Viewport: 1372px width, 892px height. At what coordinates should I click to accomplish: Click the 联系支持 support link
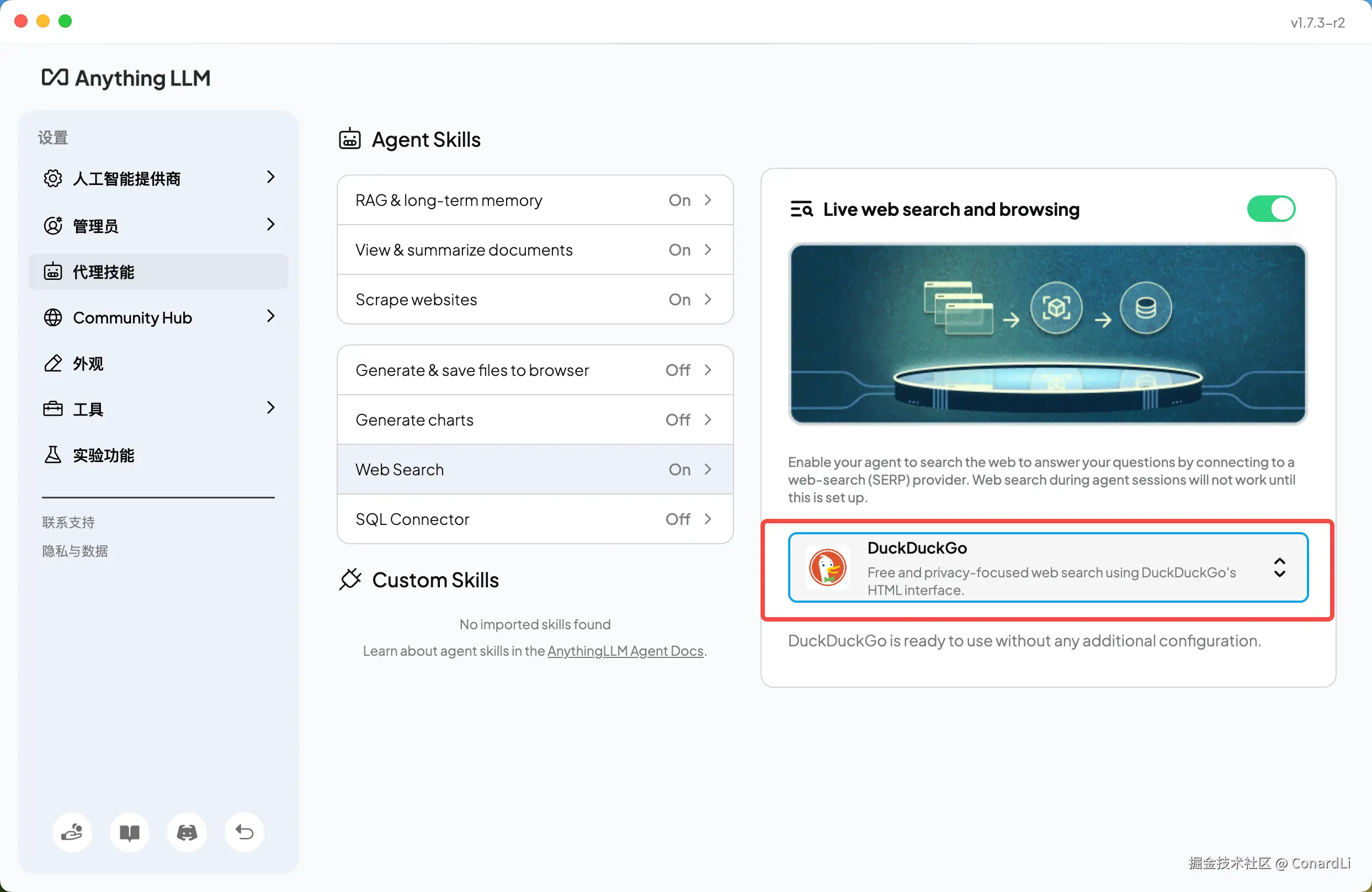point(68,522)
